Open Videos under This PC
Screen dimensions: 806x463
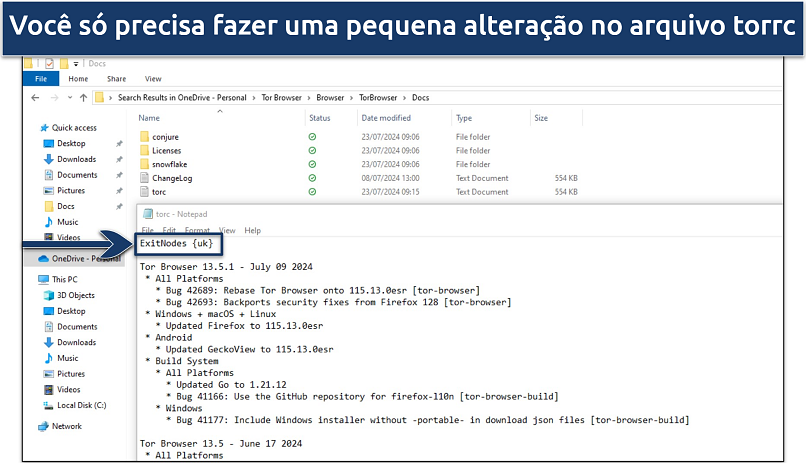tap(68, 390)
